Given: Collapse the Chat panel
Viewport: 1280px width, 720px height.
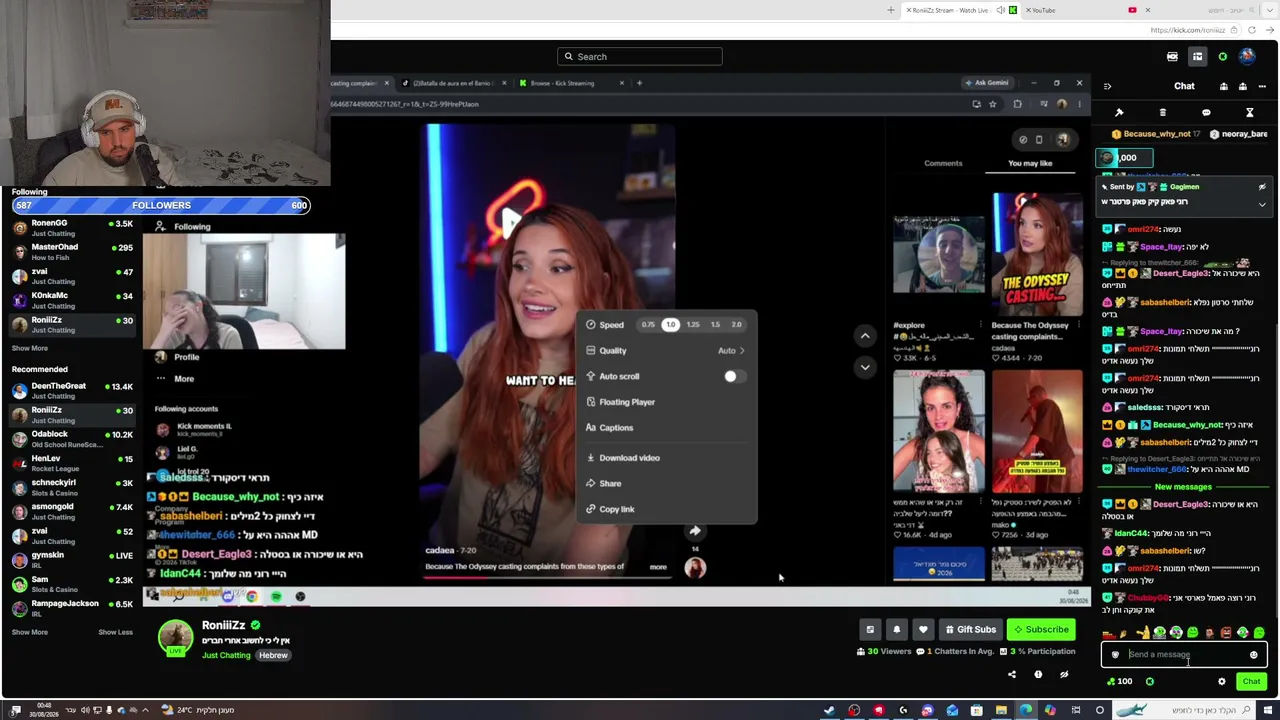Looking at the screenshot, I should coord(1107,87).
